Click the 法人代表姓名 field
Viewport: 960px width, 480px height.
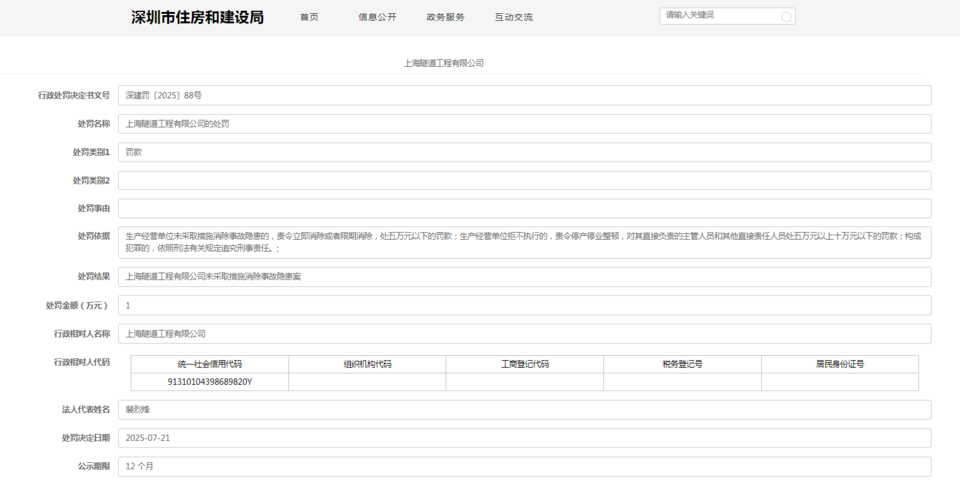525,410
